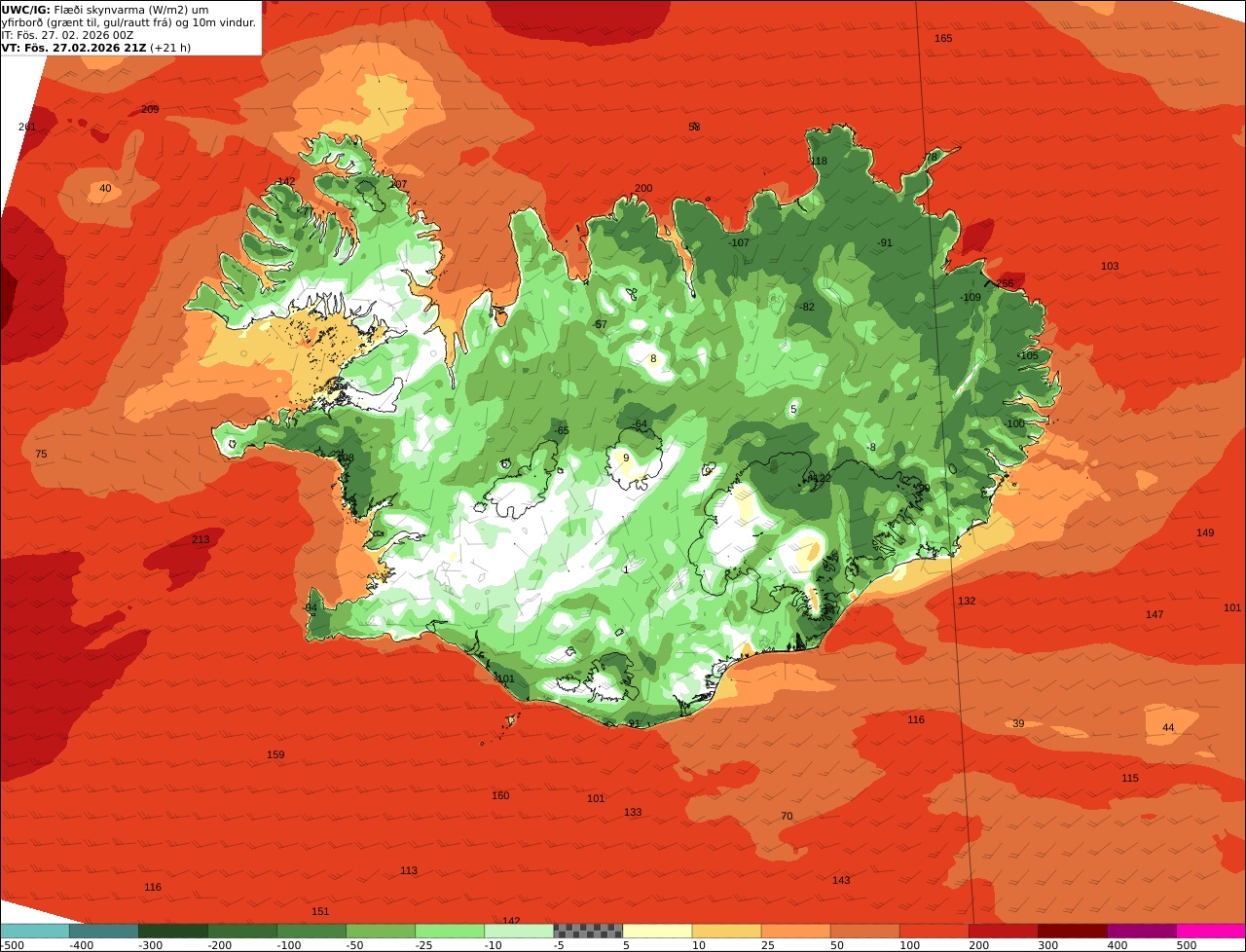Image resolution: width=1246 pixels, height=952 pixels.
Task: Select the dark maroon swatch between 300 and 400
Action: click(1072, 931)
